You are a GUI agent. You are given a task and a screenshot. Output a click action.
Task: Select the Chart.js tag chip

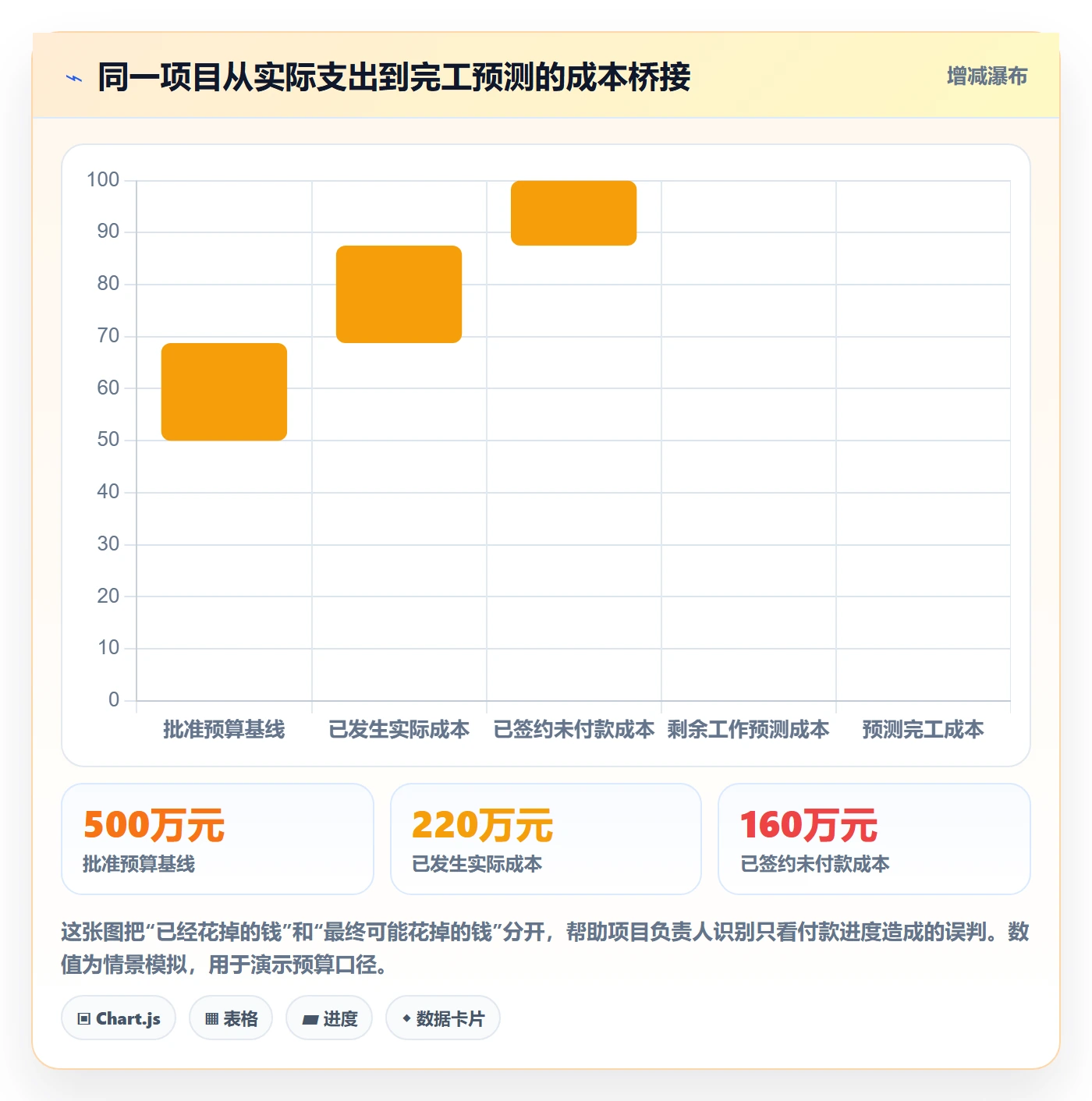tap(119, 1018)
